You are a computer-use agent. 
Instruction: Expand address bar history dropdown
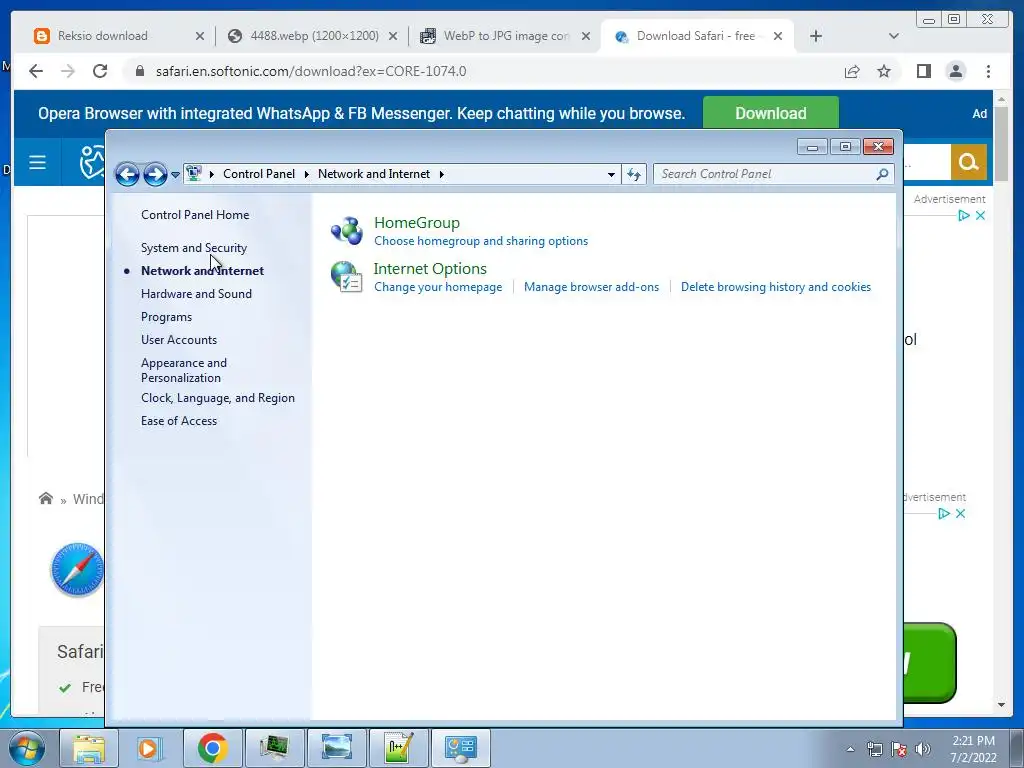coord(611,174)
